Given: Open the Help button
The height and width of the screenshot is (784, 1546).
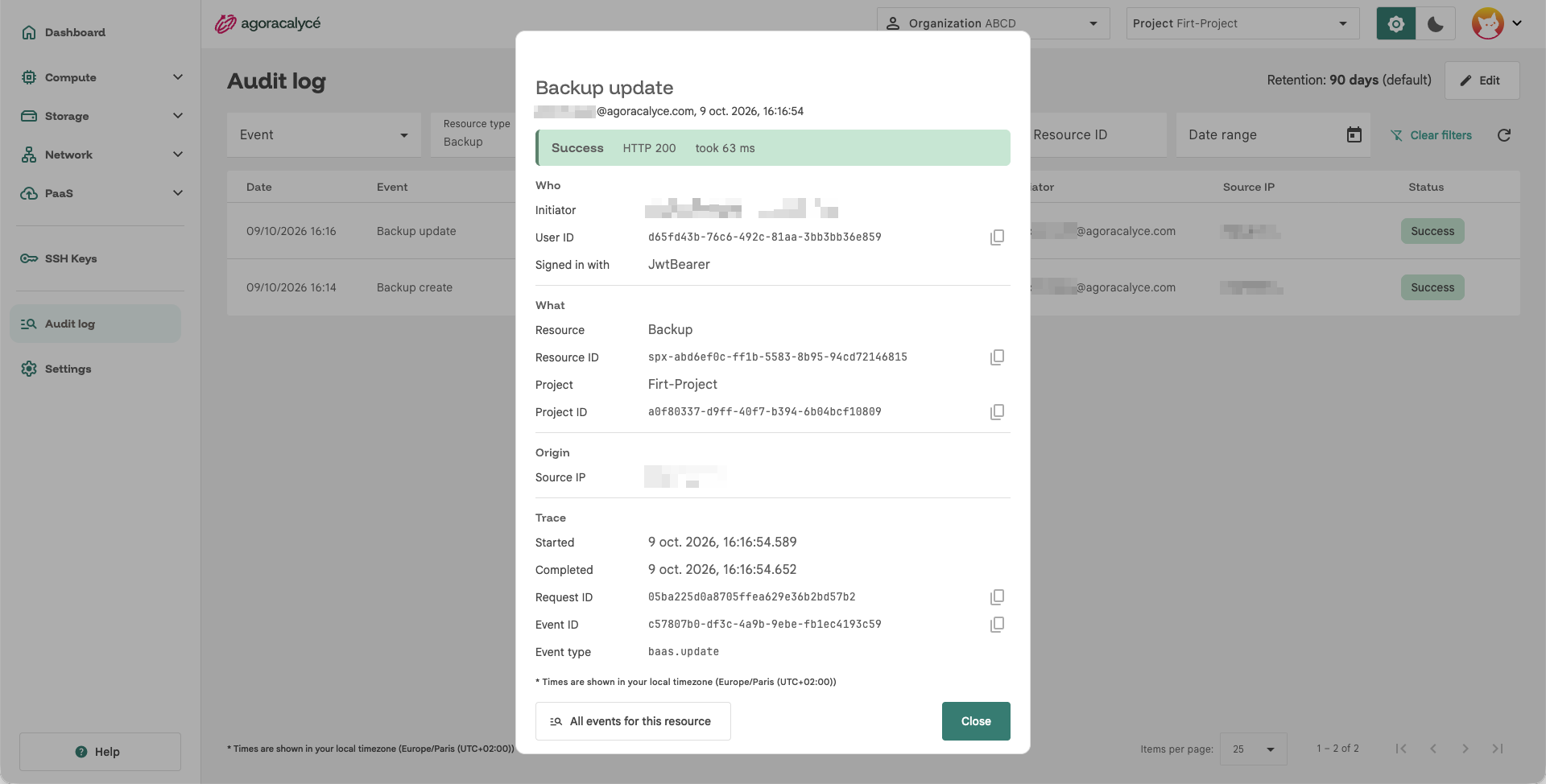Looking at the screenshot, I should point(100,752).
